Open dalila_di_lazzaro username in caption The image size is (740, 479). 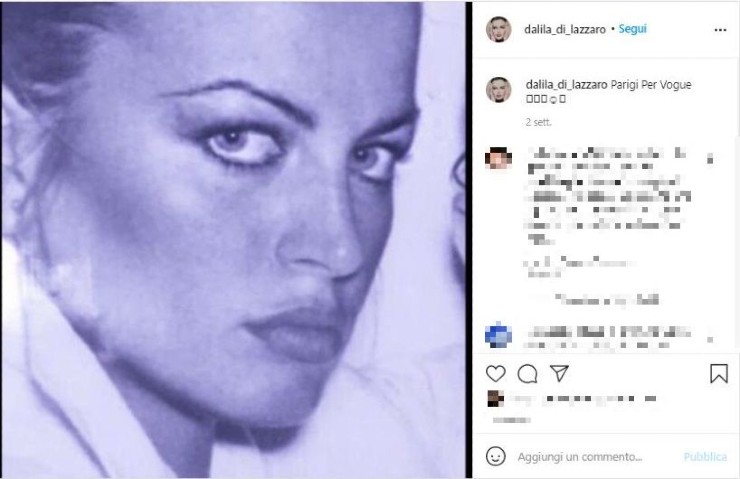[566, 85]
